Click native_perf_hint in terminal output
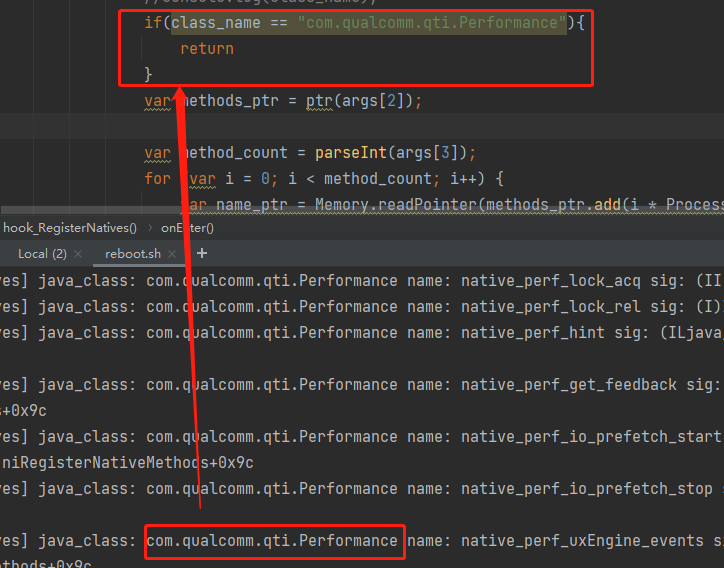 532,332
